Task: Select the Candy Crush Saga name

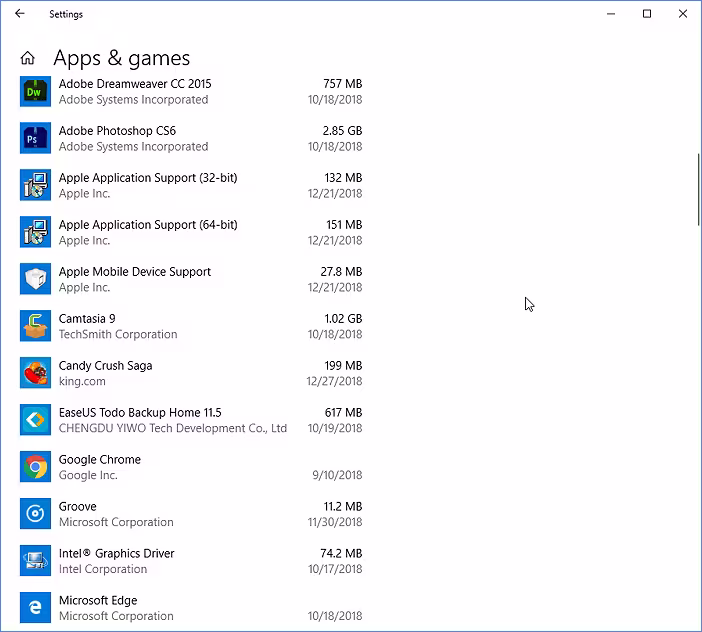Action: pos(105,366)
